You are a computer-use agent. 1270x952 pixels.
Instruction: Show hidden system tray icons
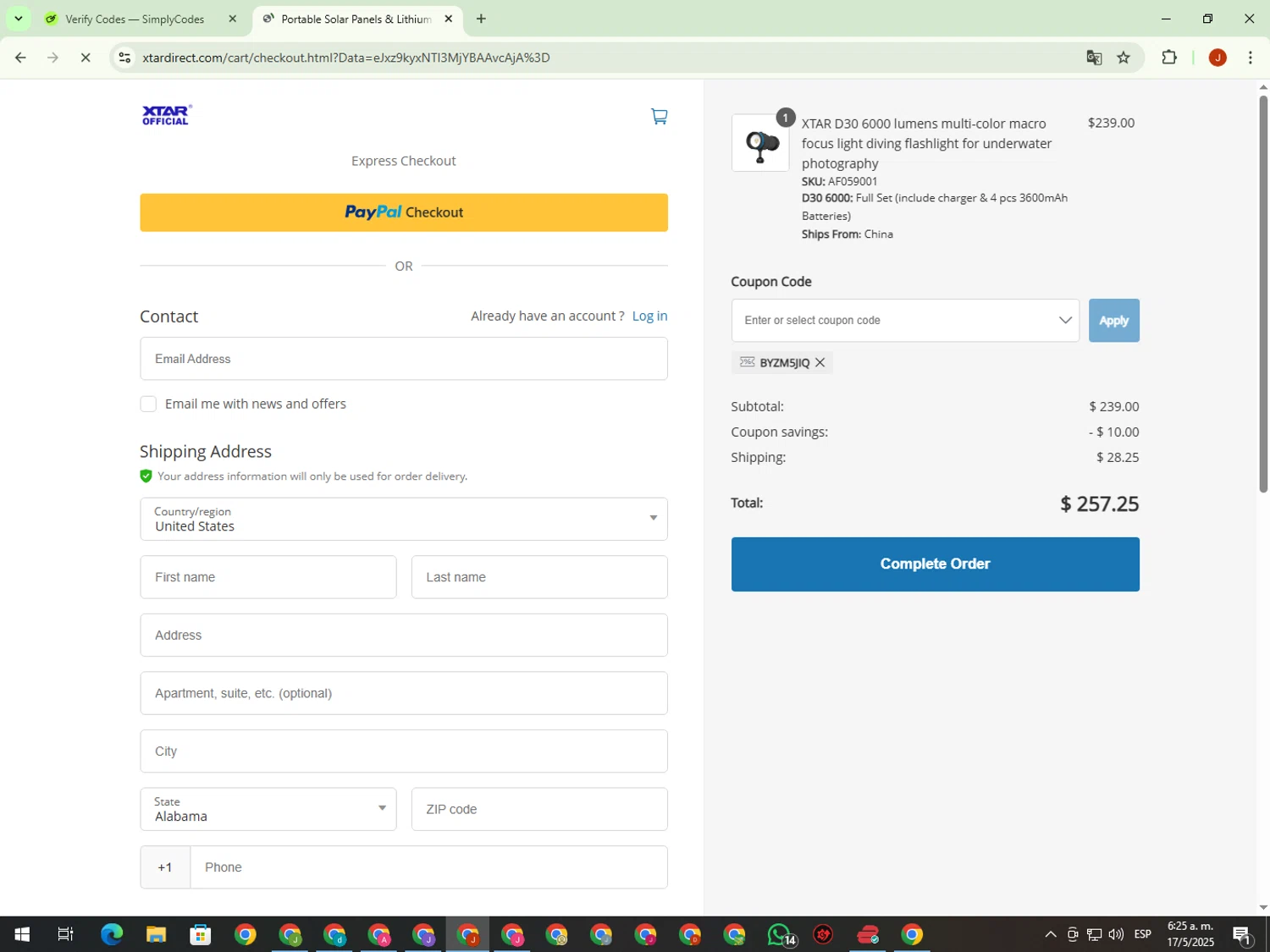(x=1050, y=934)
